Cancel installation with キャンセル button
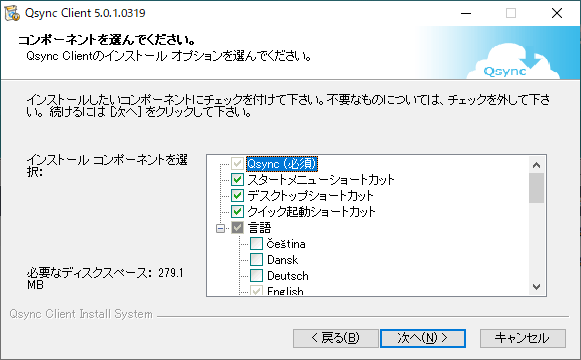 click(522, 338)
